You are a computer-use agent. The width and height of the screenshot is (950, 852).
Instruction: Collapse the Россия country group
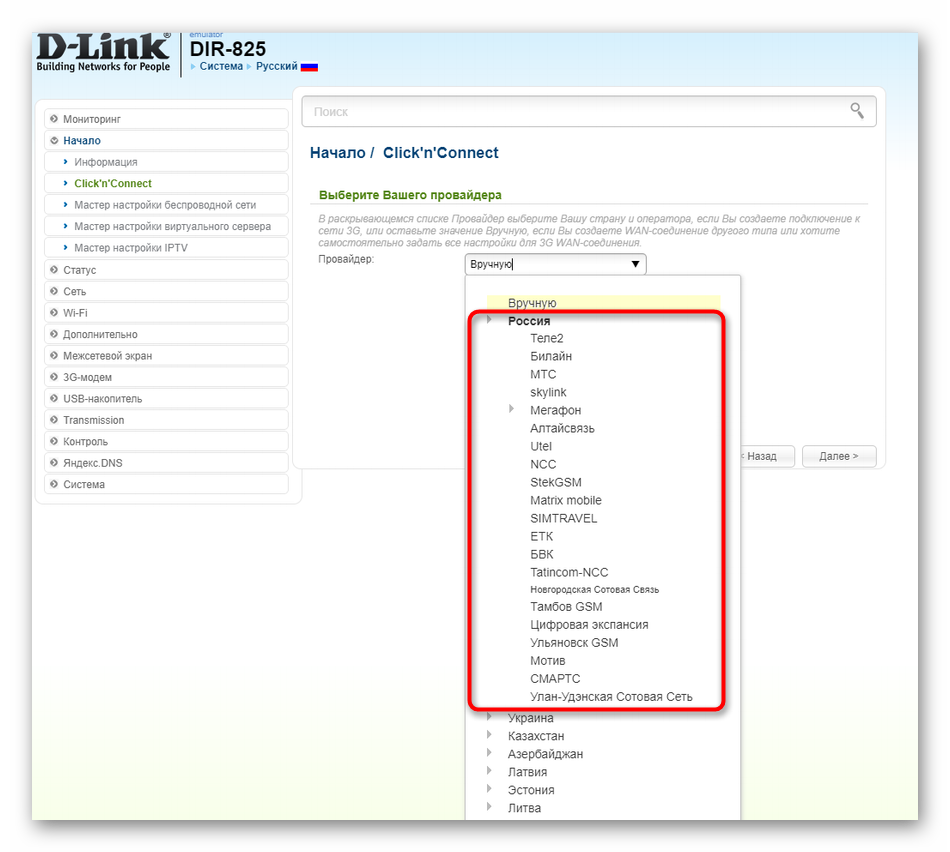[x=489, y=321]
